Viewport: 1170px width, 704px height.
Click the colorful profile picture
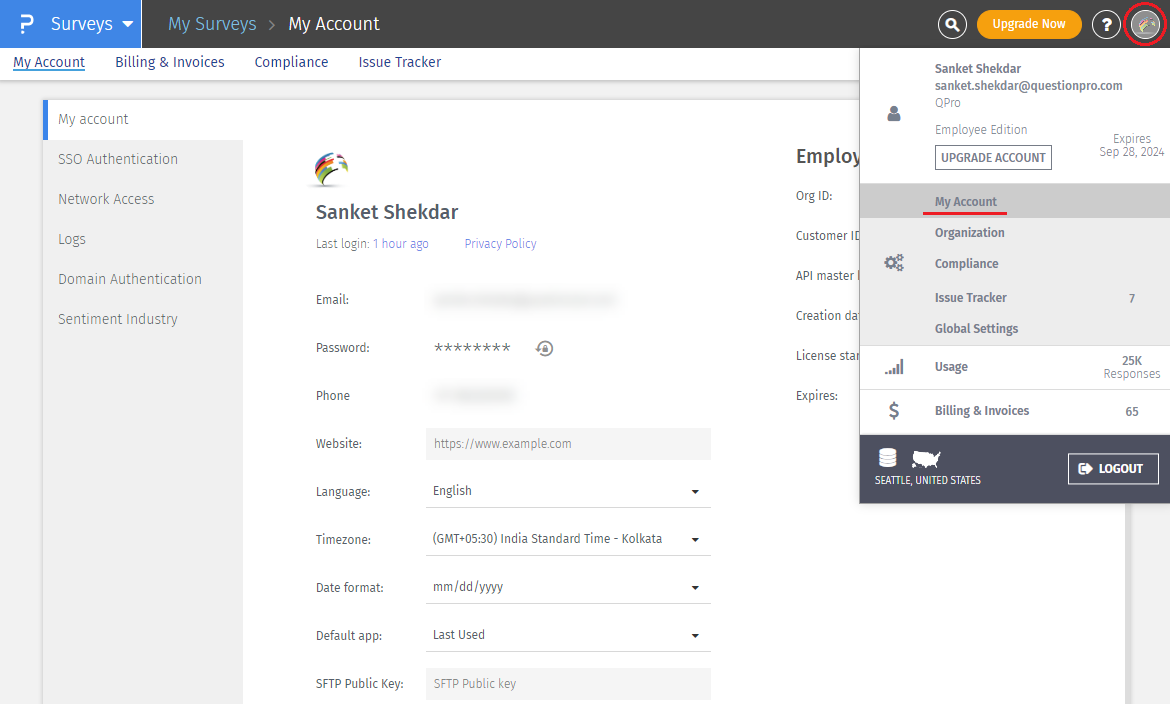click(x=331, y=169)
